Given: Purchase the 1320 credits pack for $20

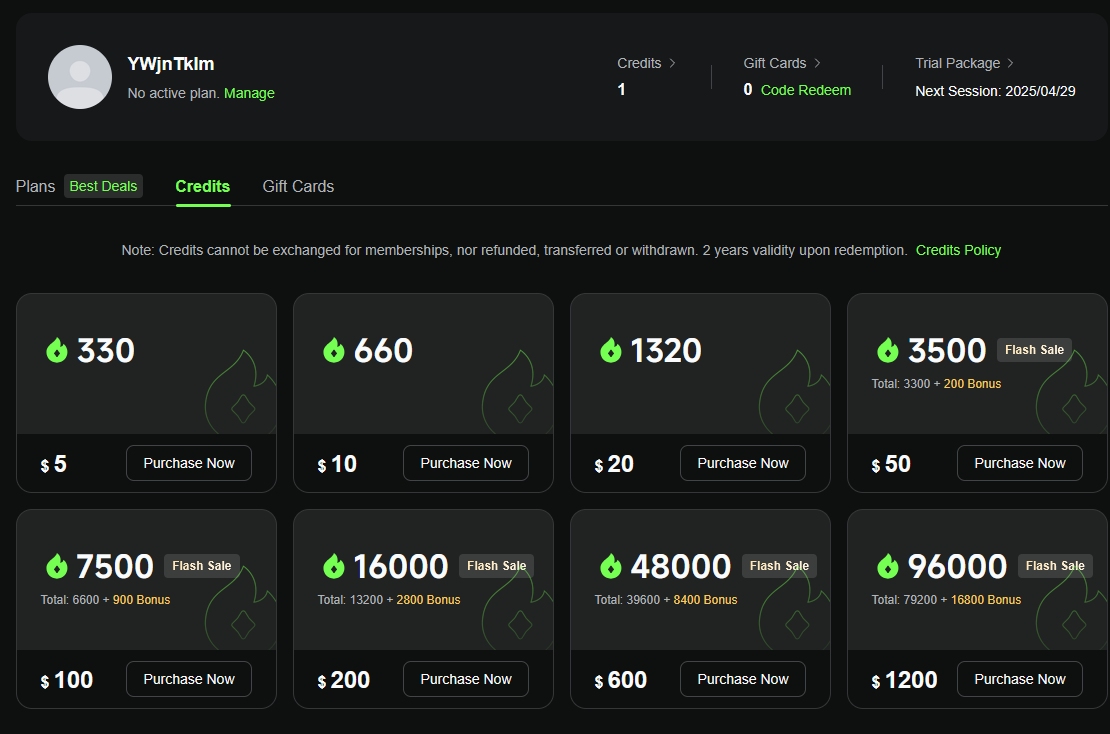Looking at the screenshot, I should click(x=743, y=463).
